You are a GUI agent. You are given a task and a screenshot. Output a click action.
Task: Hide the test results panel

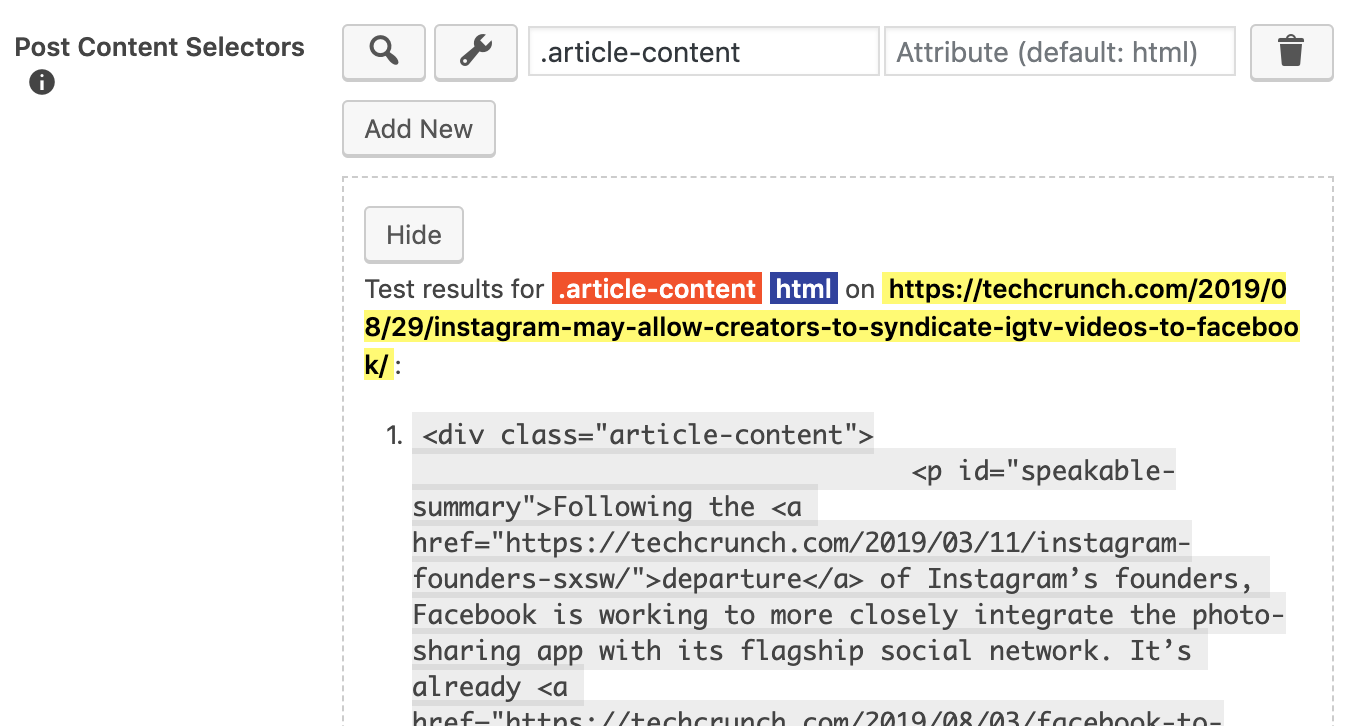(x=414, y=235)
